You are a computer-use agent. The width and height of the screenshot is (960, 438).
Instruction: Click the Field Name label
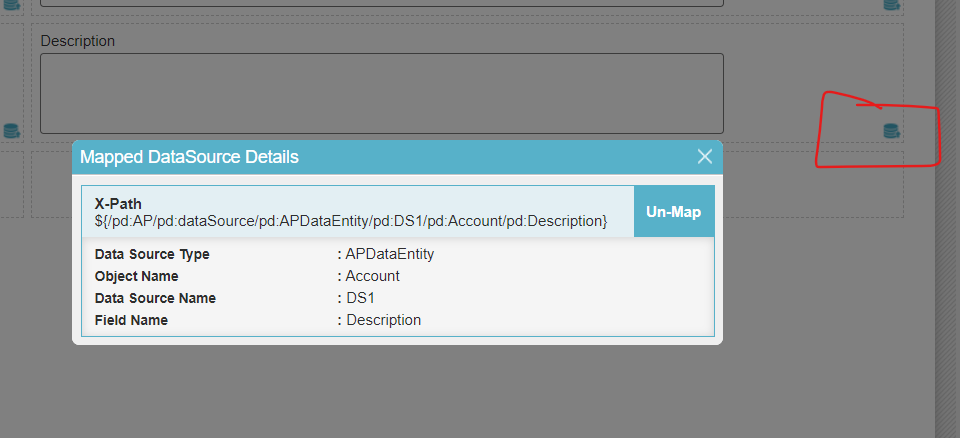(x=131, y=320)
